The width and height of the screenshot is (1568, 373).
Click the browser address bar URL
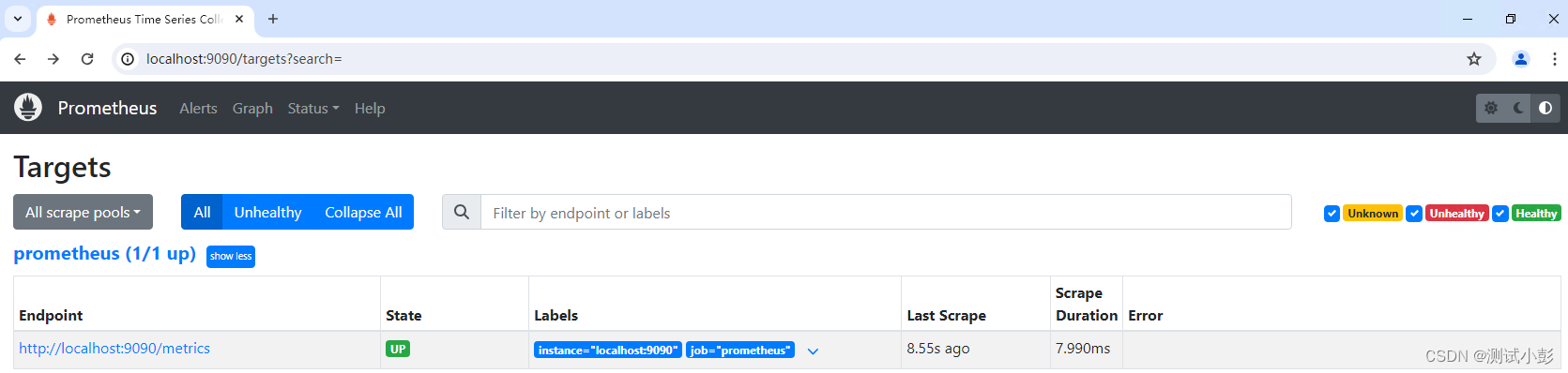point(244,59)
